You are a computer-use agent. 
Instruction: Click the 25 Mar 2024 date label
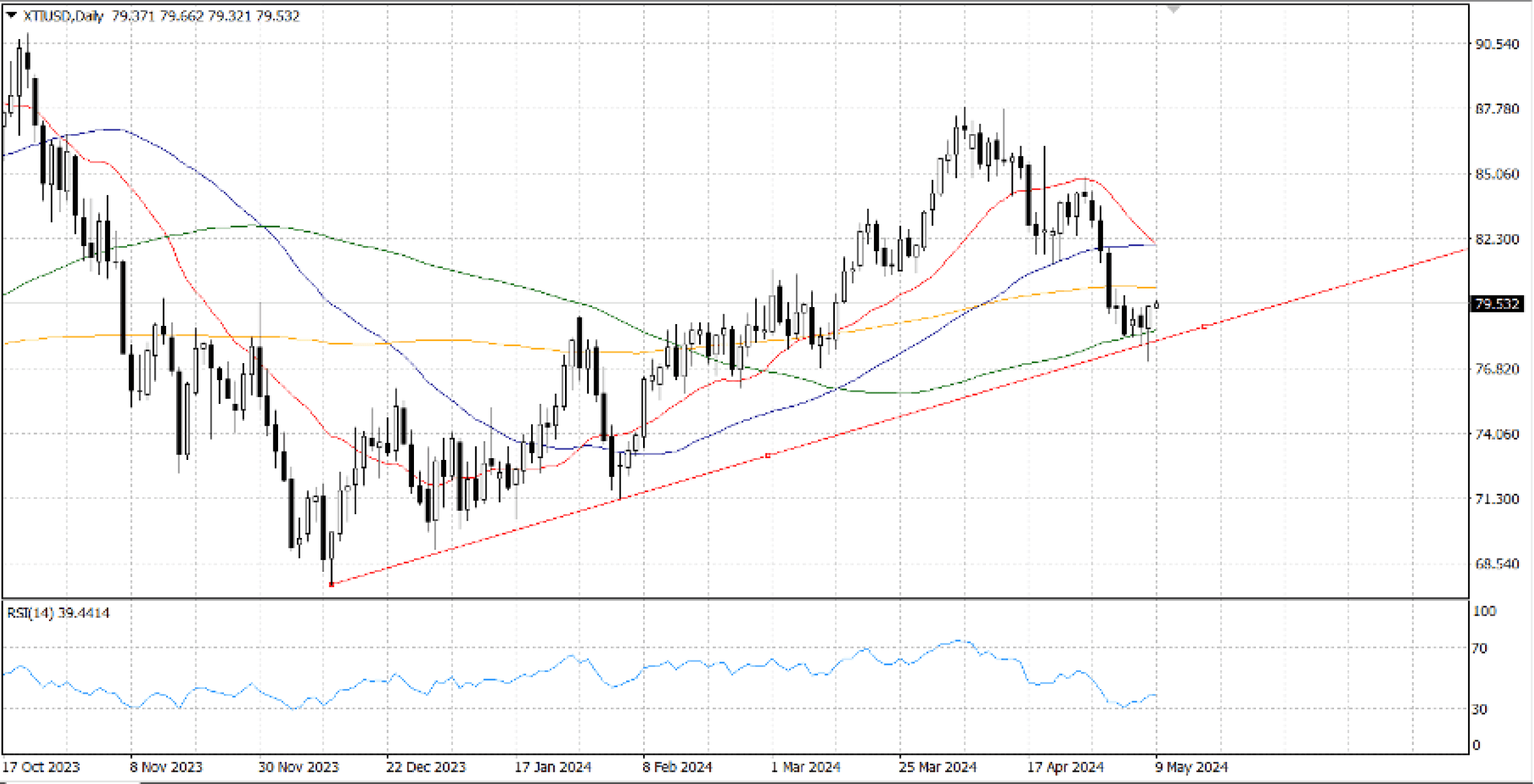tap(938, 767)
